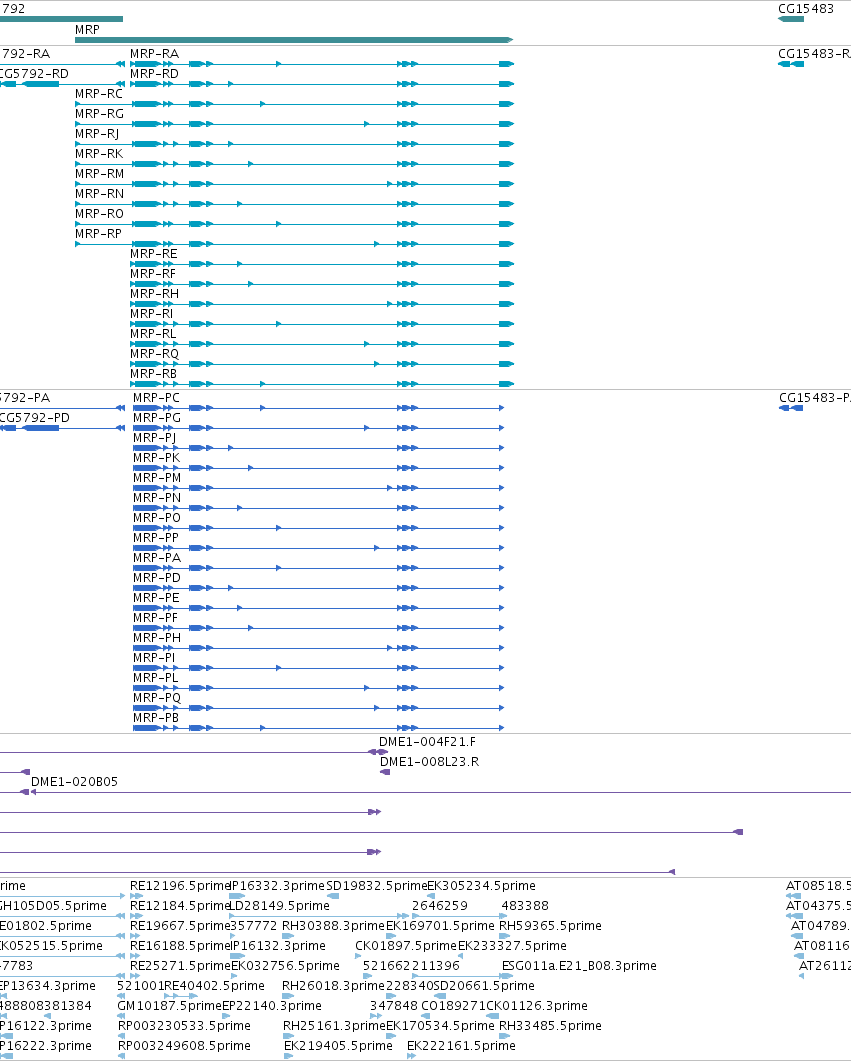Open transcript MRP-RA
The image size is (851, 1061).
click(x=154, y=53)
